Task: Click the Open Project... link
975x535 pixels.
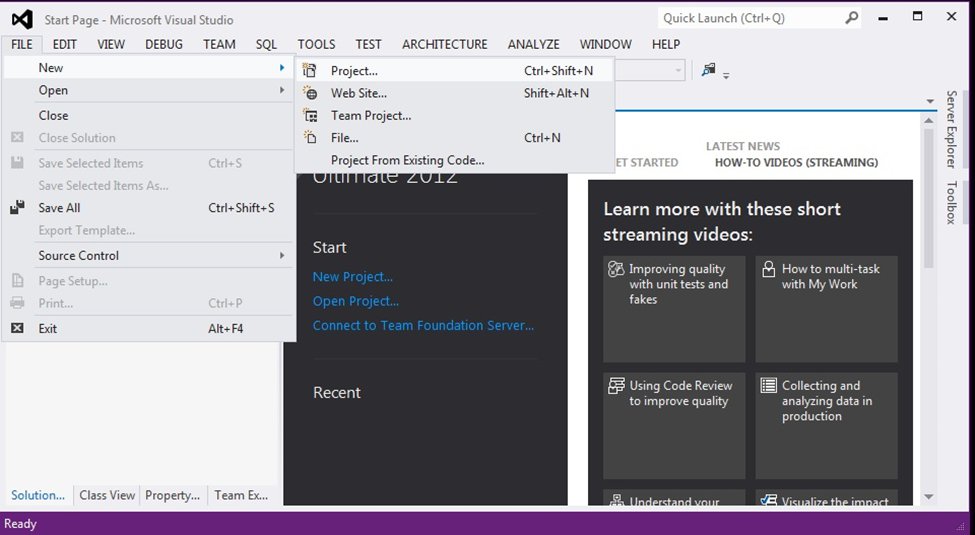Action: (x=356, y=301)
